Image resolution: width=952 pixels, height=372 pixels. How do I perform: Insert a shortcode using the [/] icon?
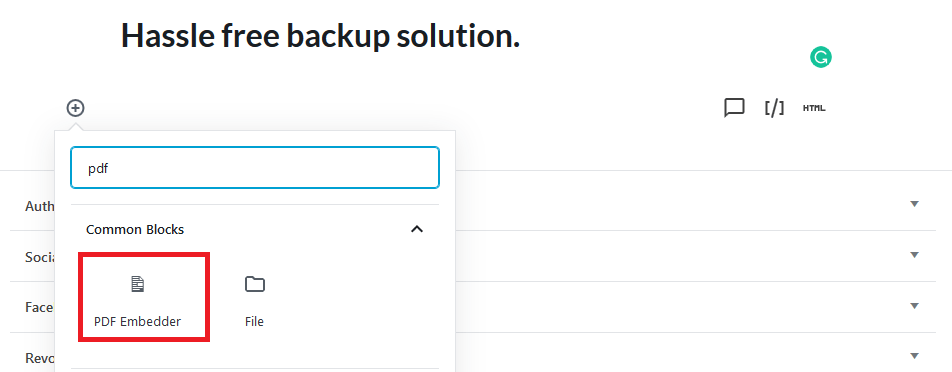(774, 108)
